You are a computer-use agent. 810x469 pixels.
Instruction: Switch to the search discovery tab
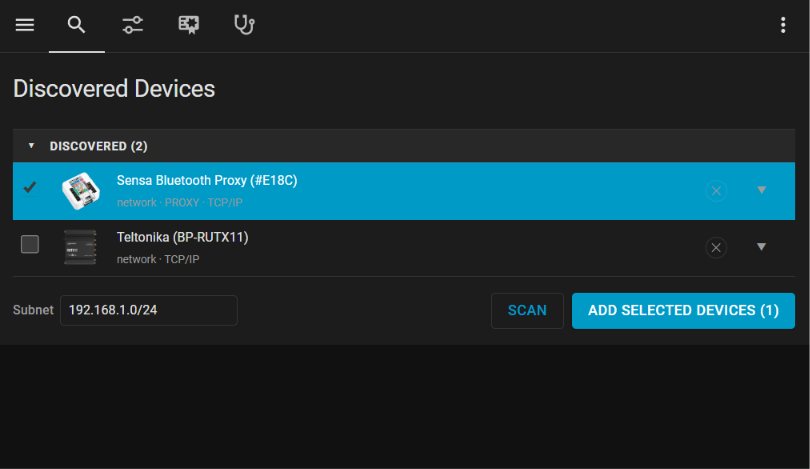(x=76, y=25)
